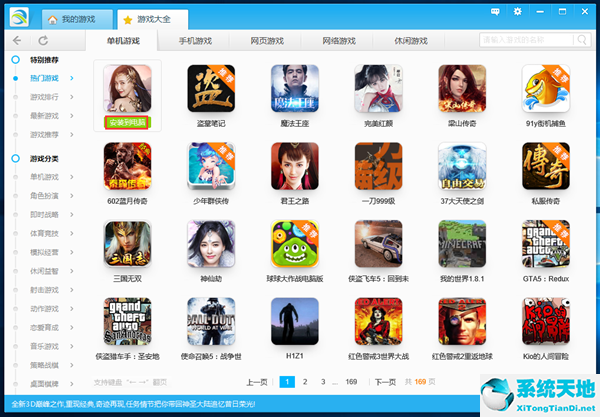Switch to 我的游戏 tab
This screenshot has height=417, width=600.
(77, 19)
